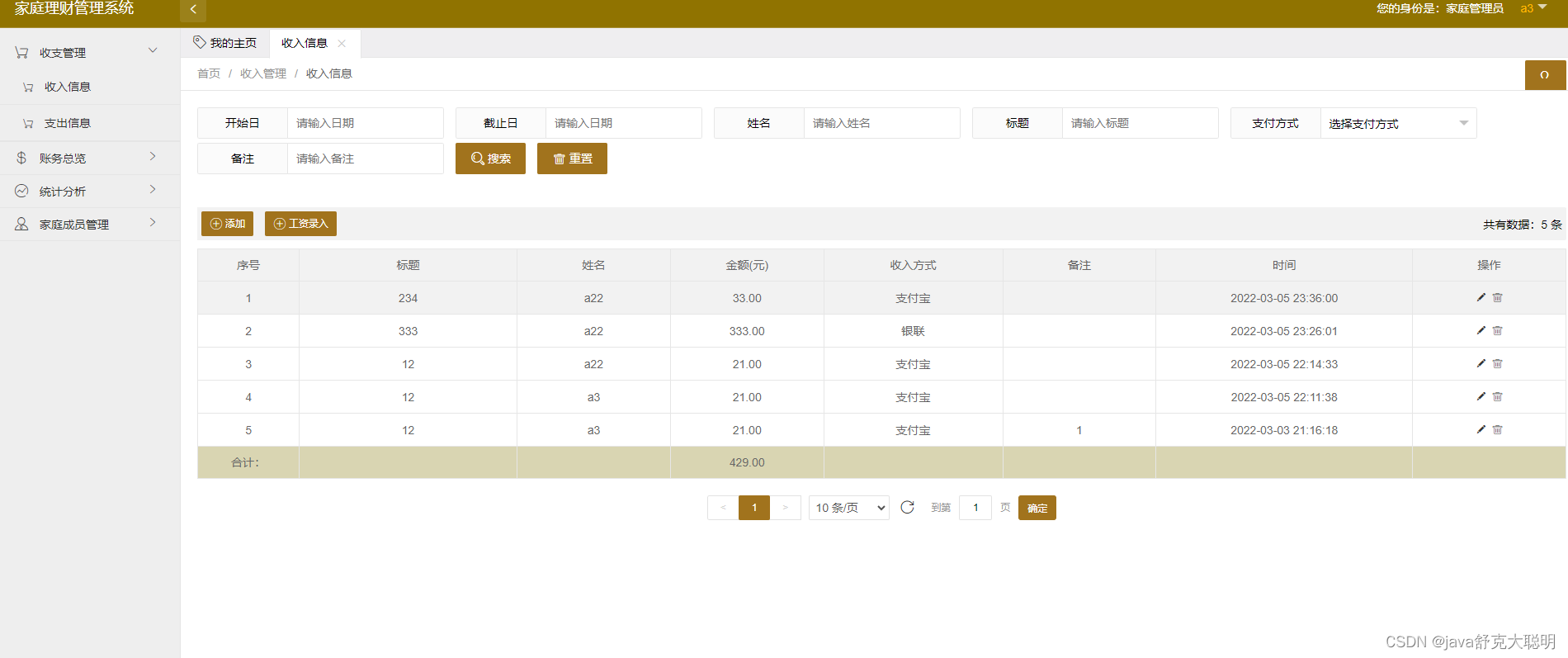Click the 请输入姓名 name field
This screenshot has width=1568, height=658.
(x=882, y=123)
